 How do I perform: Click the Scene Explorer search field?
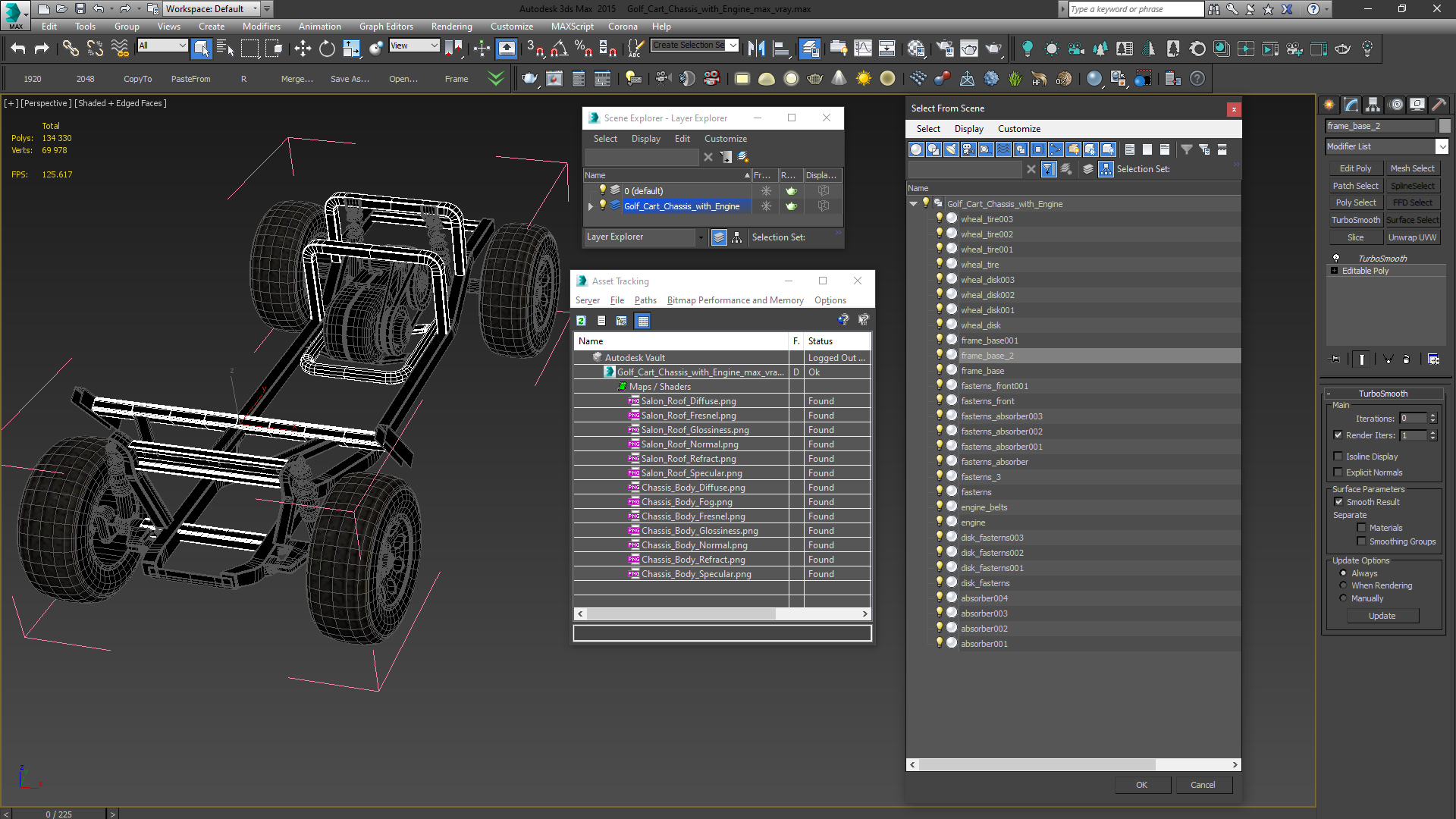[x=642, y=157]
